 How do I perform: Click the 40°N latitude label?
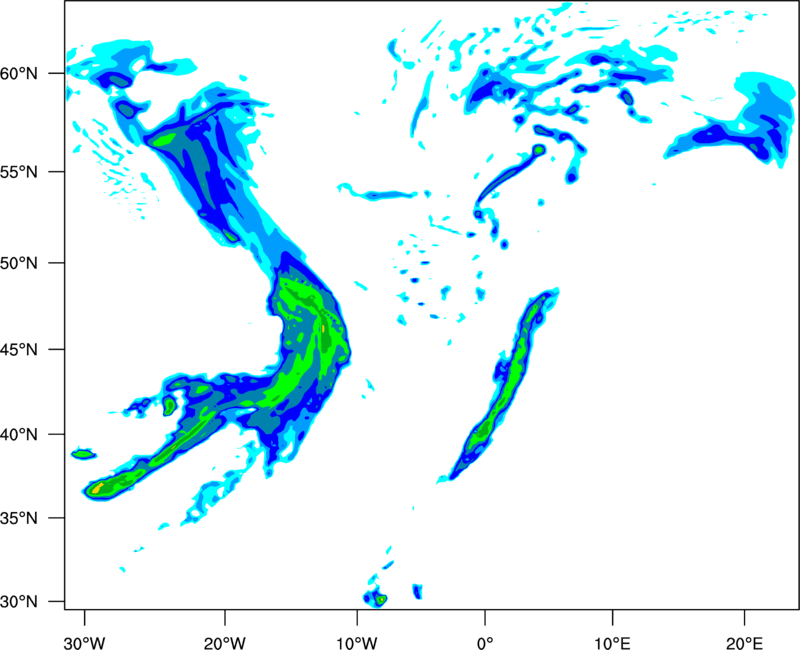coord(19,435)
